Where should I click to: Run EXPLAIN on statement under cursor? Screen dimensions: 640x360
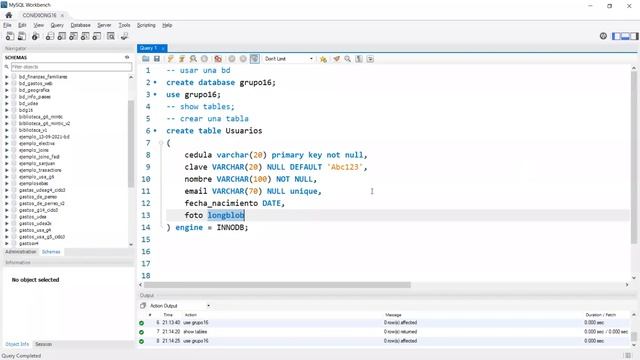tap(193, 59)
